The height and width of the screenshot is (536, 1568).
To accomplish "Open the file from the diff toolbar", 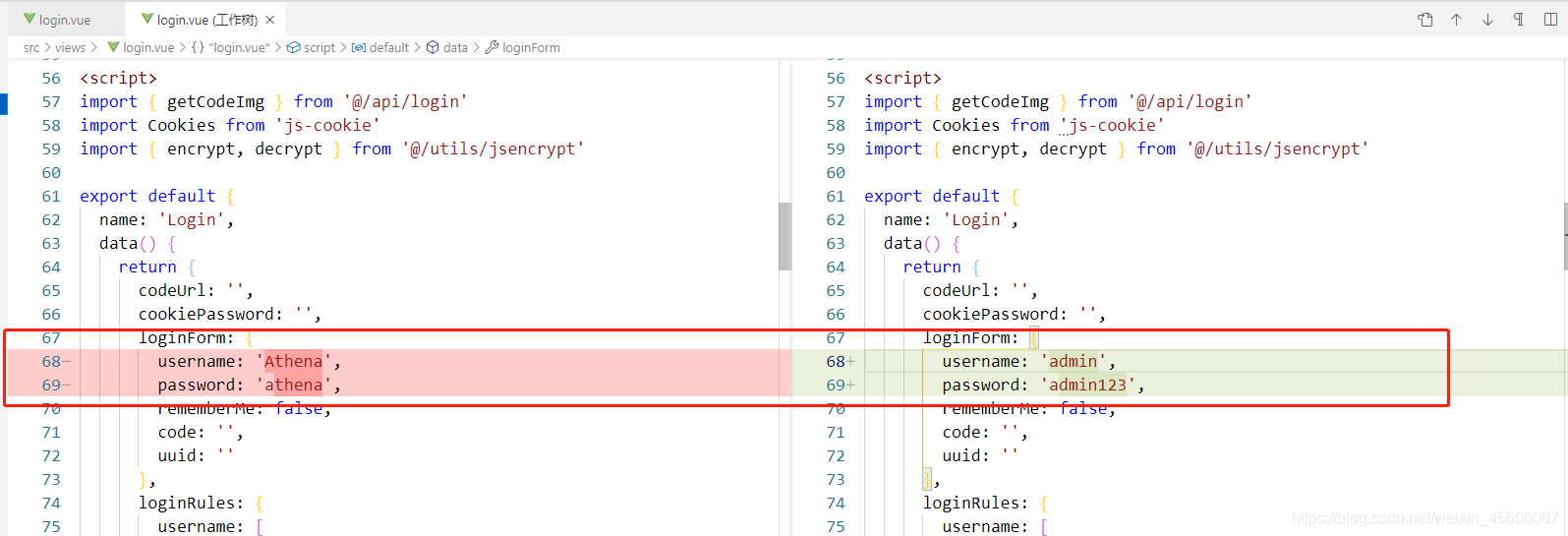I will (x=1425, y=20).
